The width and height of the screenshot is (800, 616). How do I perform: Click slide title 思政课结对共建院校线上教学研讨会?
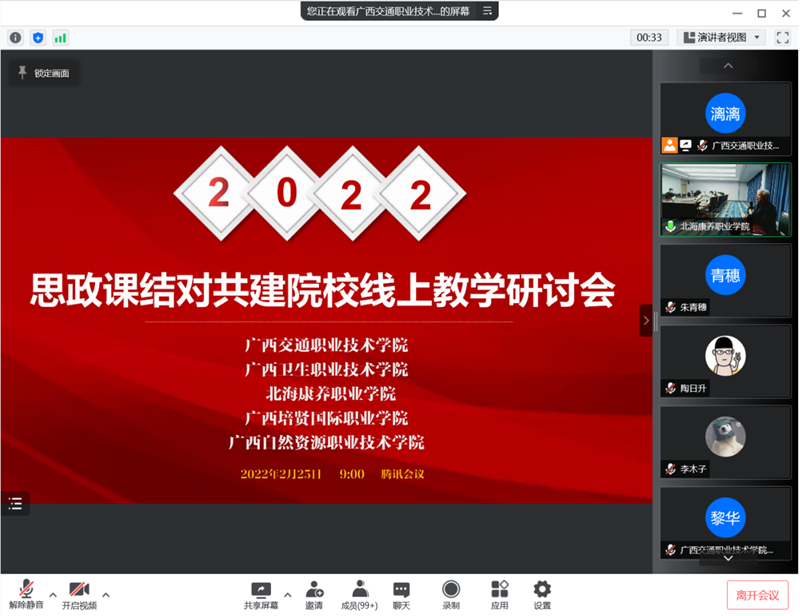point(322,290)
